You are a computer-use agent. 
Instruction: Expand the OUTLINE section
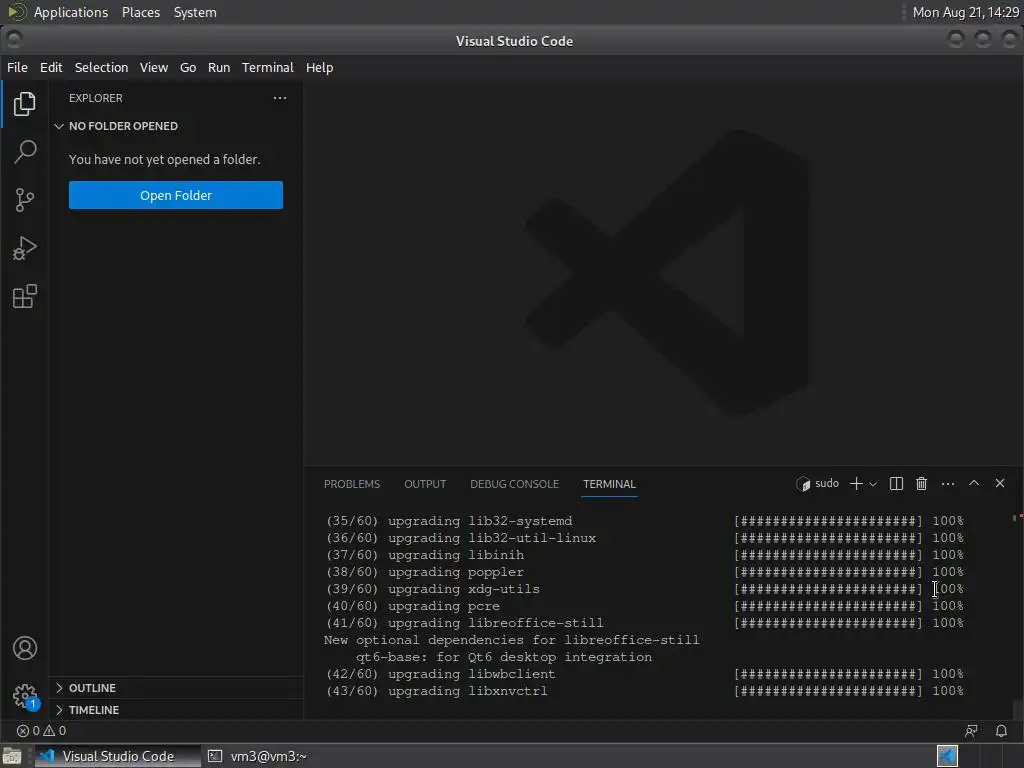tap(176, 688)
